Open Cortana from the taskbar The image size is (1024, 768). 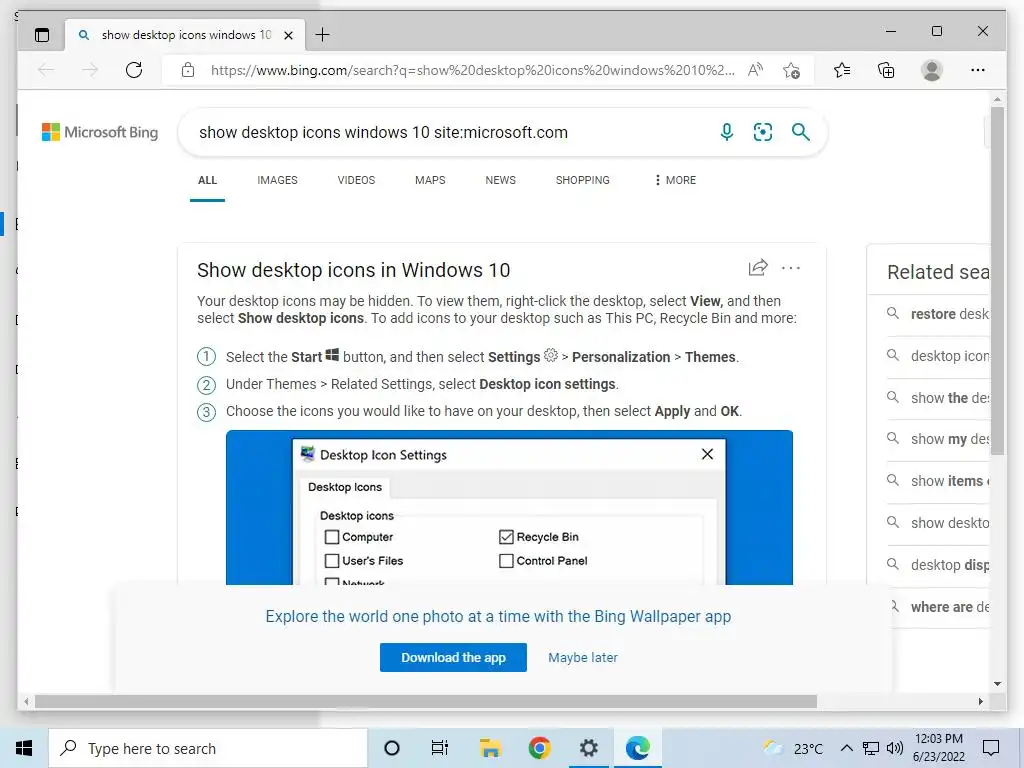(x=392, y=748)
